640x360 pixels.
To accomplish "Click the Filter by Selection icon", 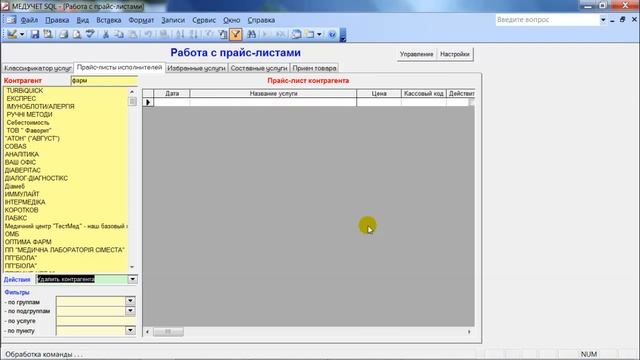I will (x=209, y=34).
